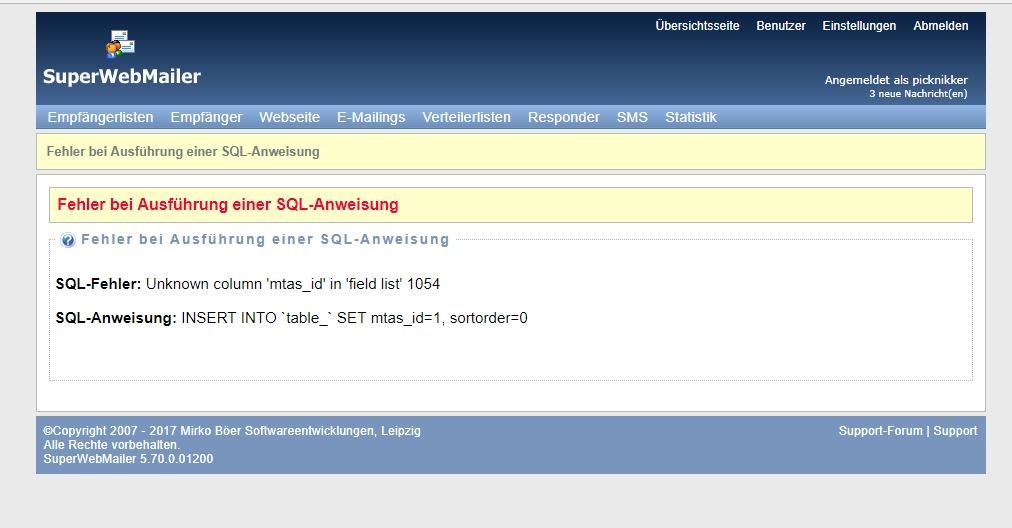The image size is (1012, 528).
Task: Click the SuperWebMailer logo icon
Action: pos(120,44)
